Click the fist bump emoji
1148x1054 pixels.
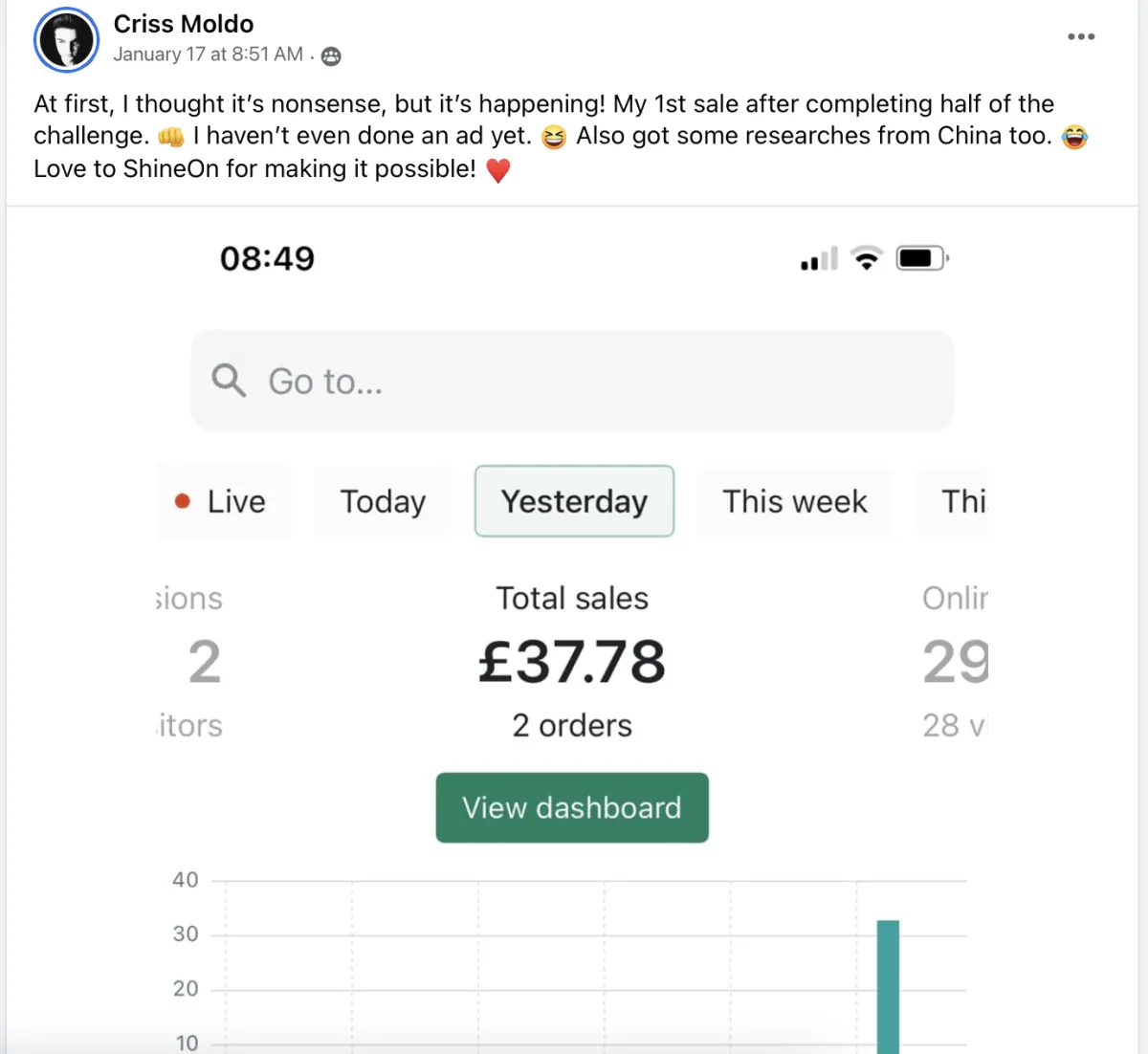coord(171,137)
